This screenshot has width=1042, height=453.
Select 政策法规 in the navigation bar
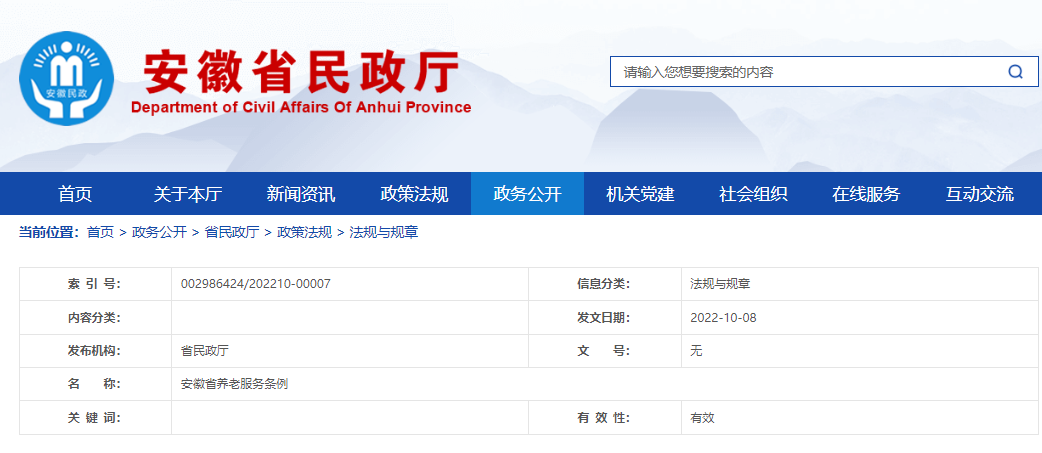(414, 194)
